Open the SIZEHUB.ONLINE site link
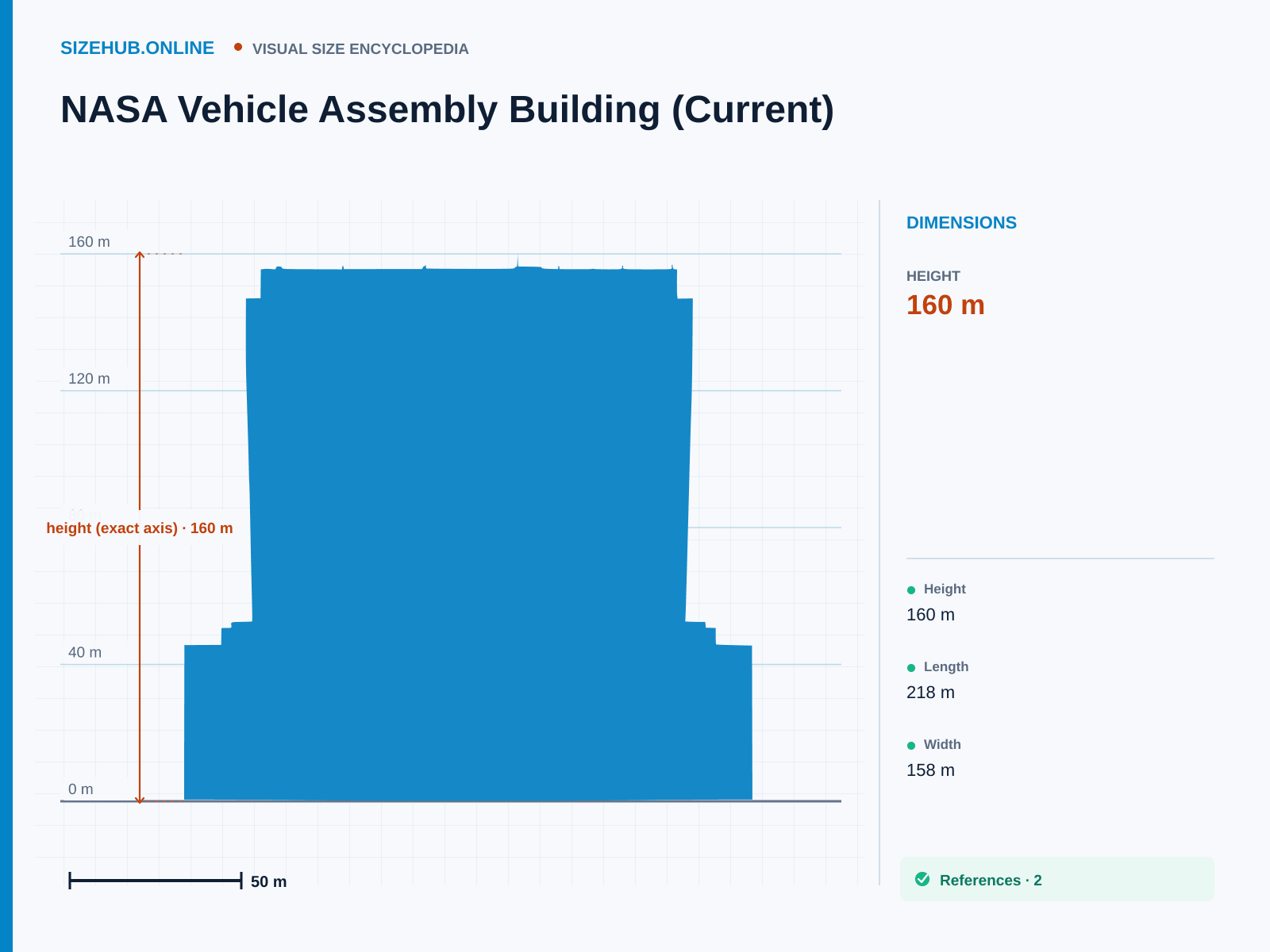 pos(137,48)
